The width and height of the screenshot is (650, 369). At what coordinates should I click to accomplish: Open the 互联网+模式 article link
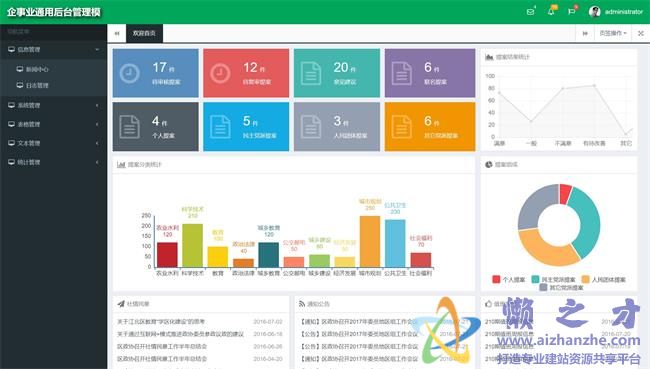[180, 334]
